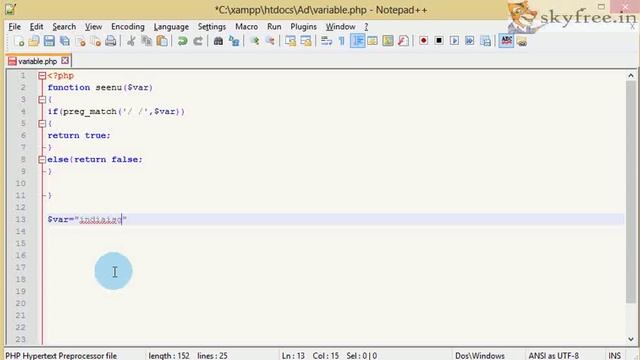
Task: Close the variable.php tab
Action: tap(65, 61)
